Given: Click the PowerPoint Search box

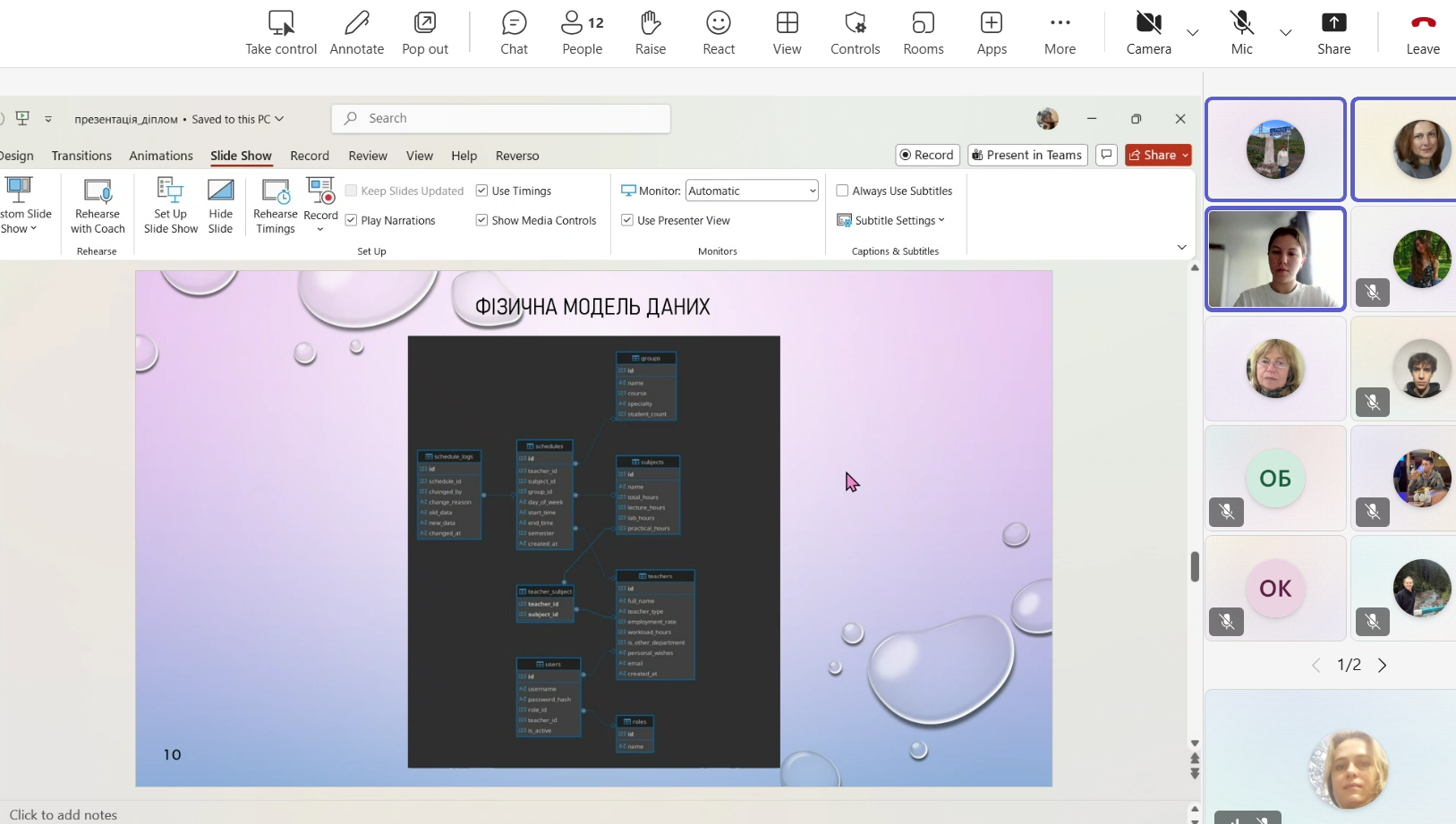Looking at the screenshot, I should [x=501, y=118].
